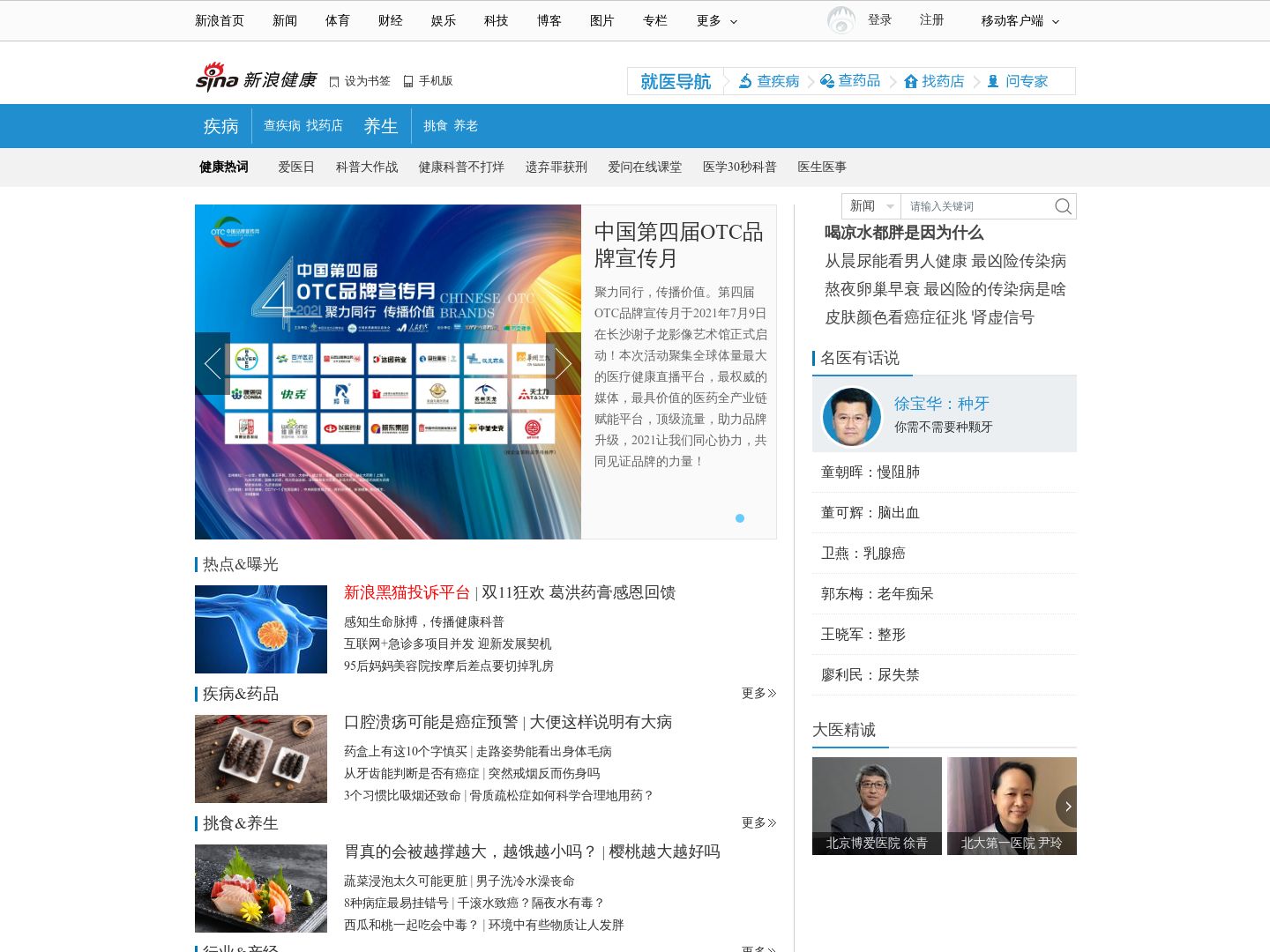The image size is (1270, 952).
Task: Open the 科普大作战 hot topic
Action: pos(367,167)
